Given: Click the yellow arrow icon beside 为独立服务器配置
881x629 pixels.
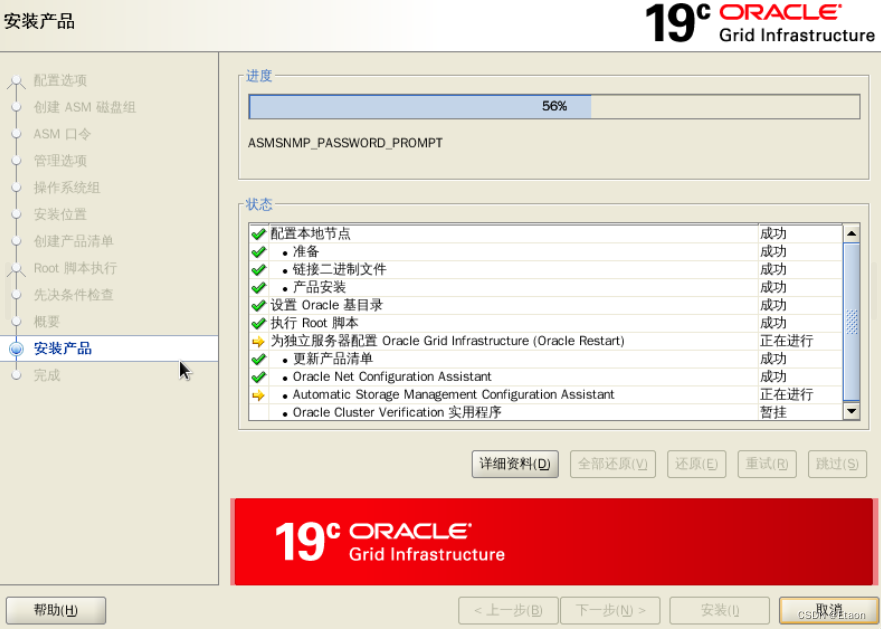Looking at the screenshot, I should click(x=258, y=341).
